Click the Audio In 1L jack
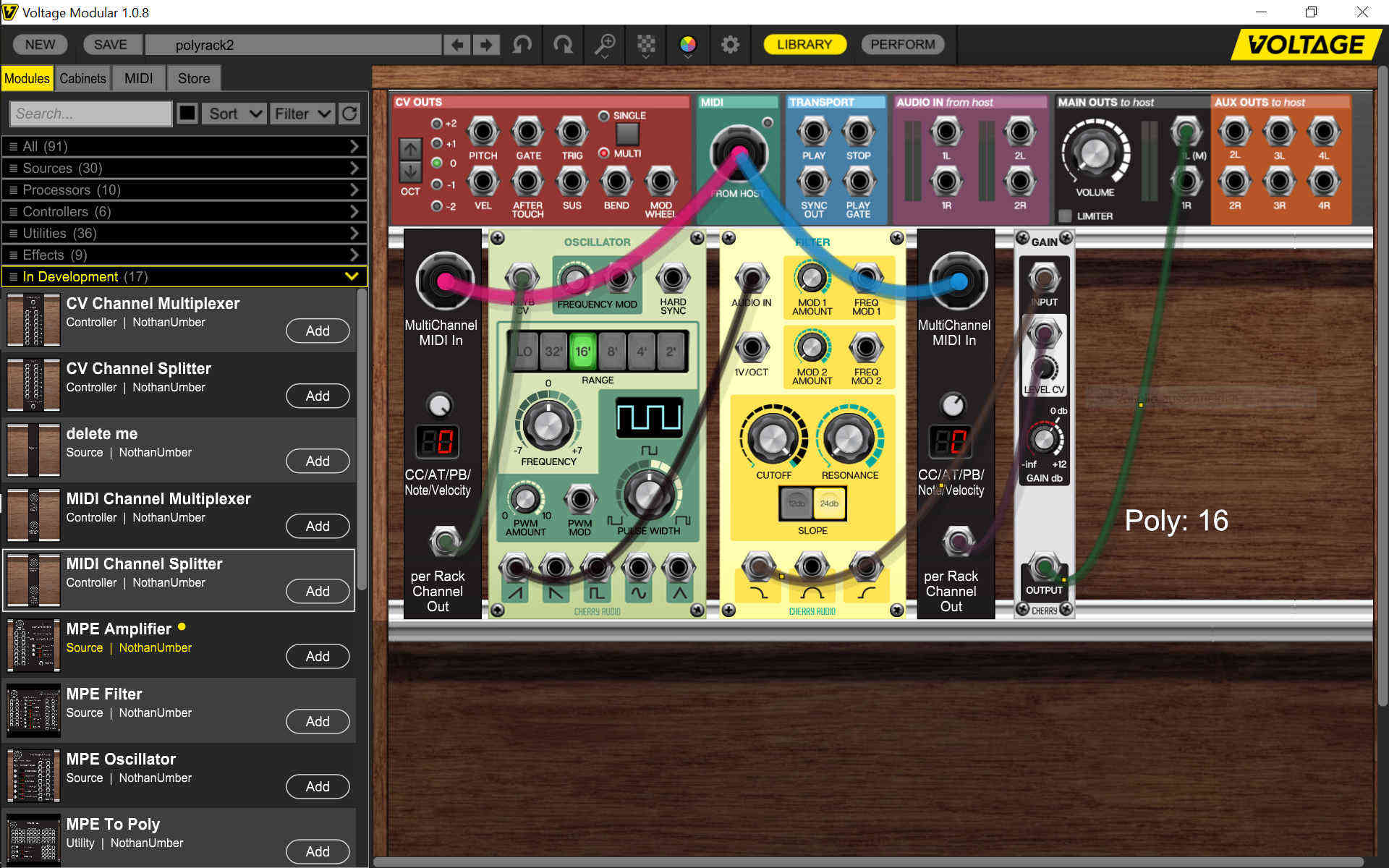This screenshot has width=1389, height=868. click(x=946, y=132)
